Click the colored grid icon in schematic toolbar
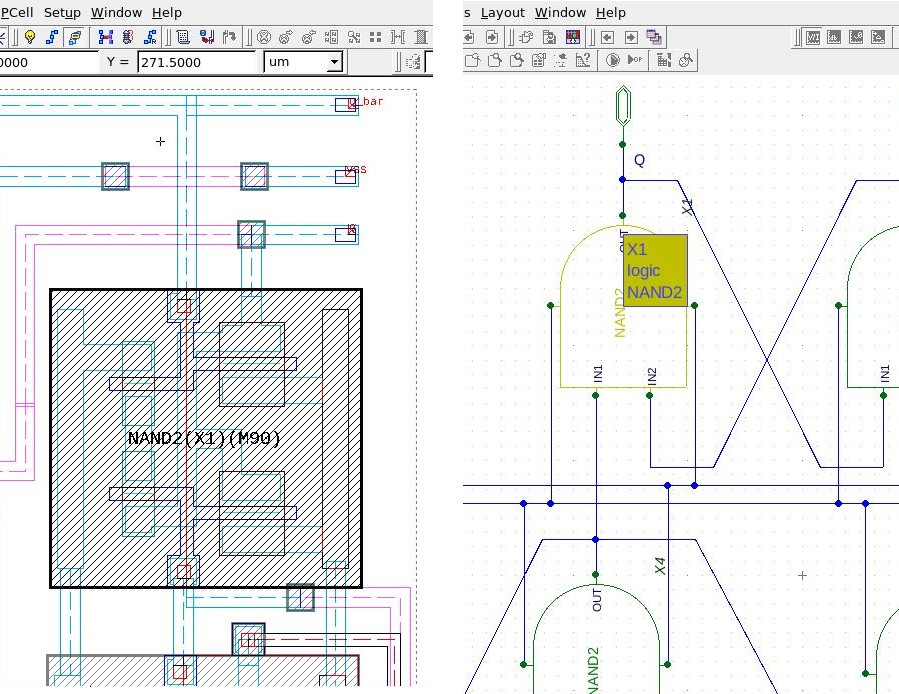The image size is (899, 694). pos(573,37)
